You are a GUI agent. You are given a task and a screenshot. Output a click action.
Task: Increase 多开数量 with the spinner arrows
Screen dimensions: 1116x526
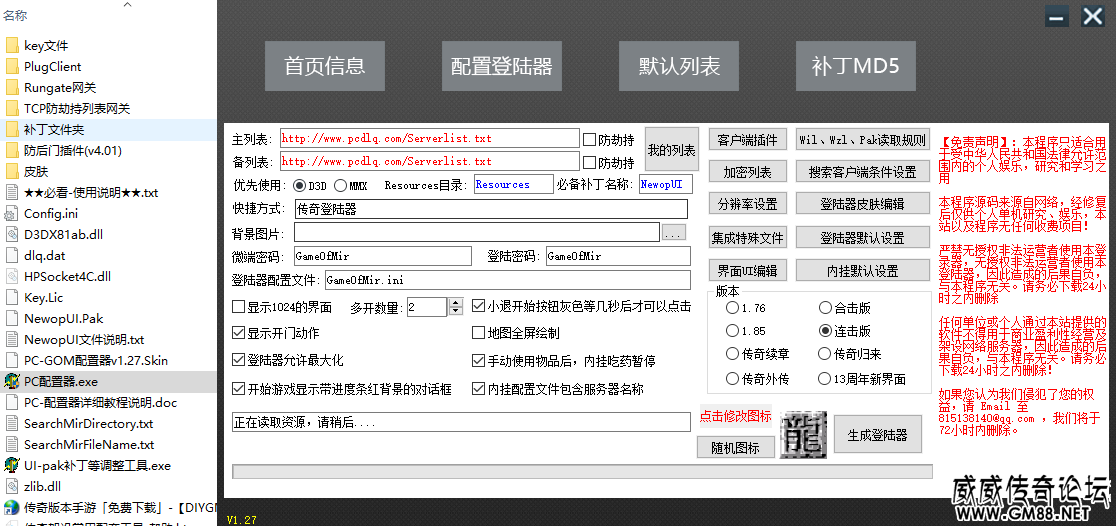click(x=456, y=302)
